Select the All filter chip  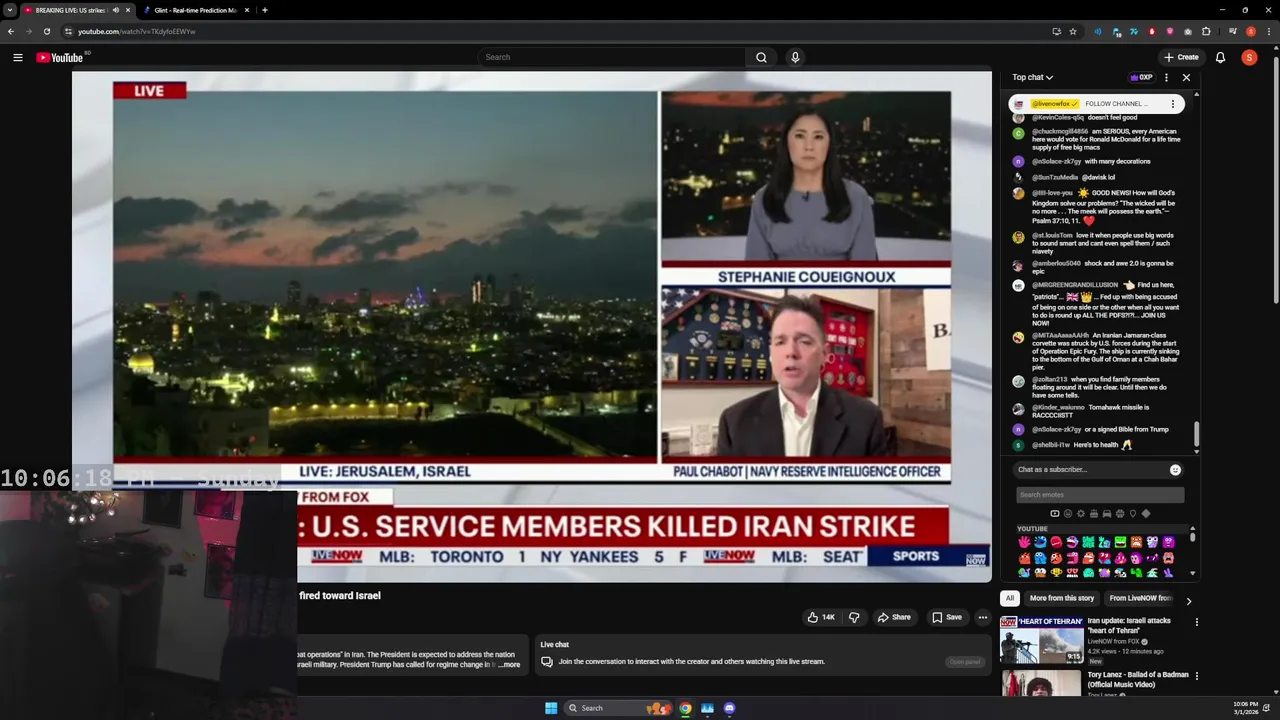click(x=1010, y=598)
